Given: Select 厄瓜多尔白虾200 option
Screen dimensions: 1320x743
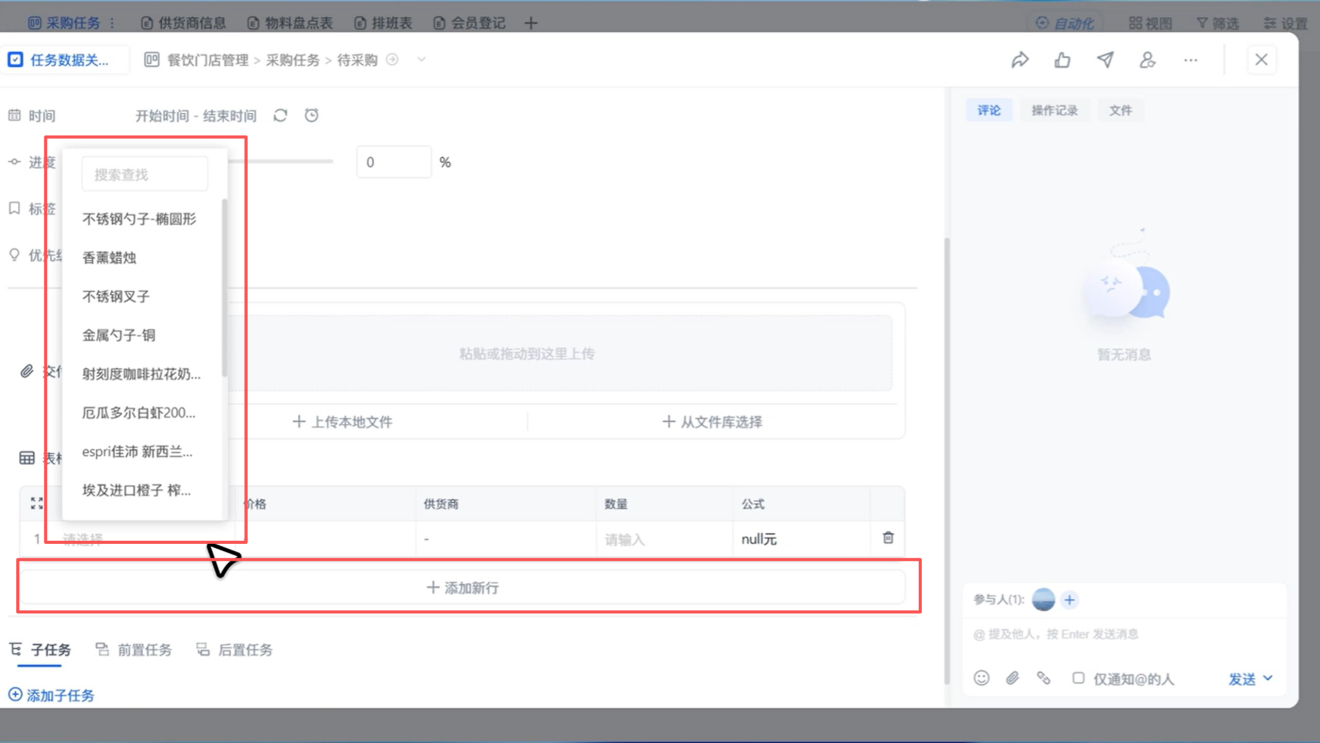Looking at the screenshot, I should pos(139,412).
